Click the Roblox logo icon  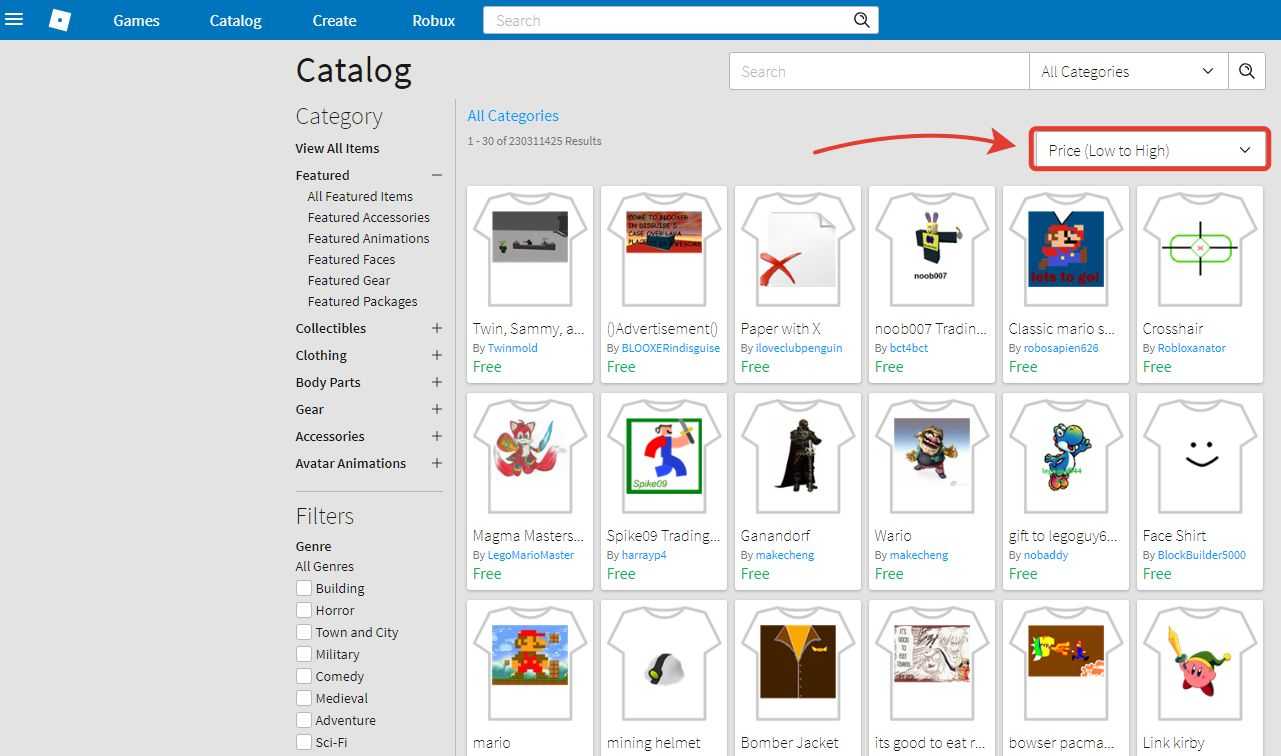[60, 20]
